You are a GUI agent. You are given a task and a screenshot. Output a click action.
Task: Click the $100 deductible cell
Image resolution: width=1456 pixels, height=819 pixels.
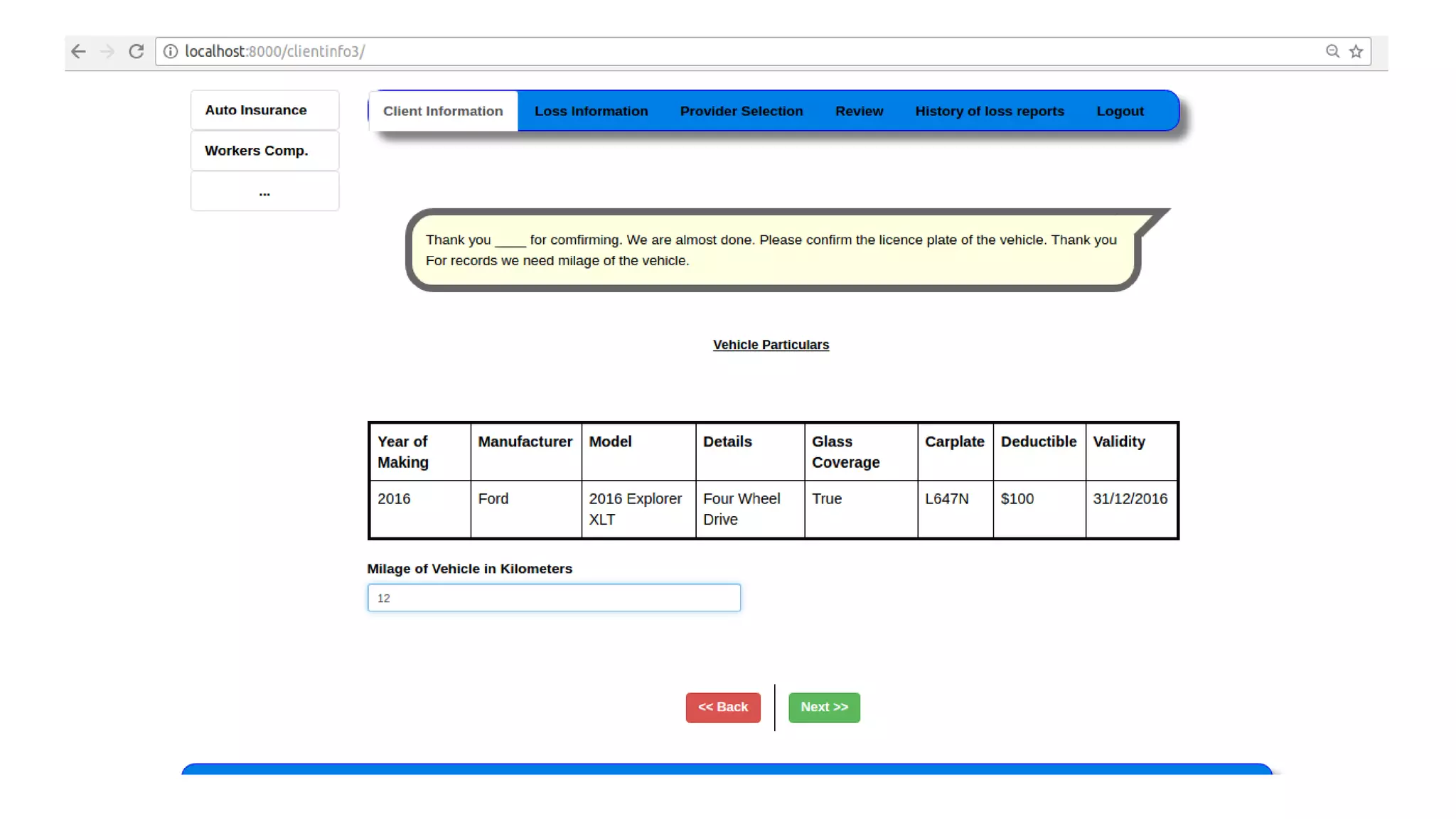(1039, 509)
